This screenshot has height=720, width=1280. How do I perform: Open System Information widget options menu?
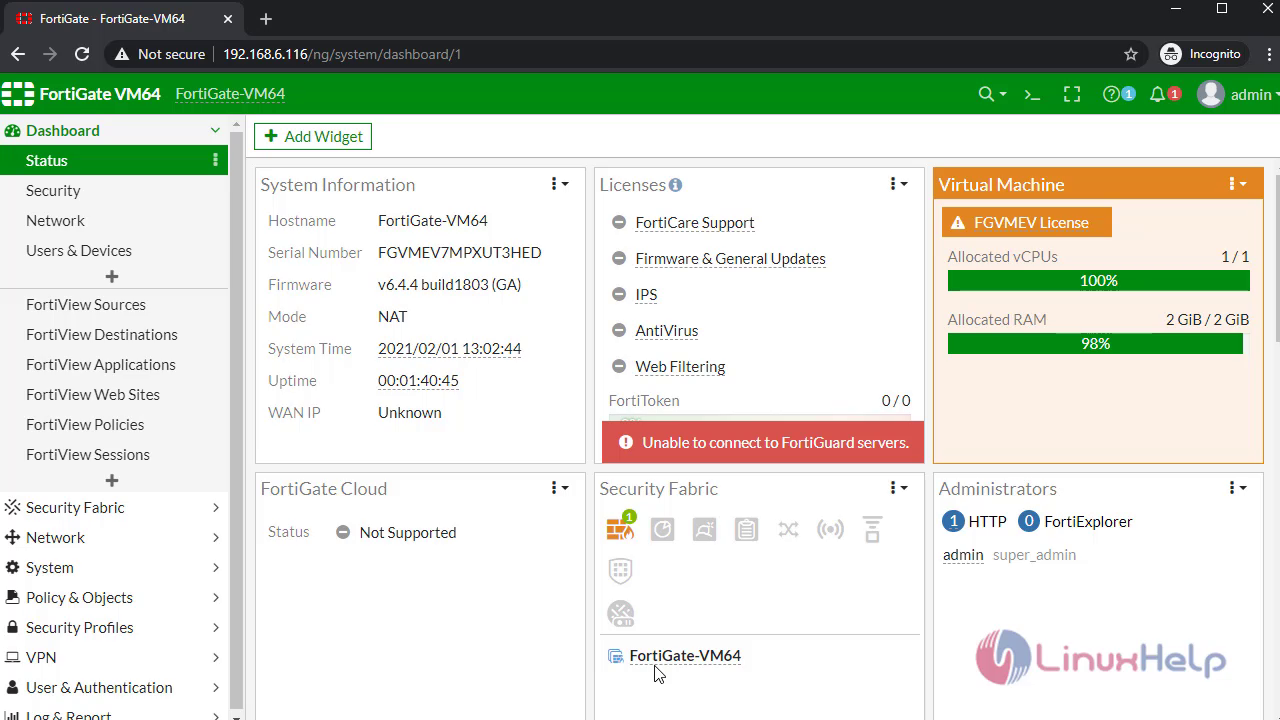click(x=559, y=184)
